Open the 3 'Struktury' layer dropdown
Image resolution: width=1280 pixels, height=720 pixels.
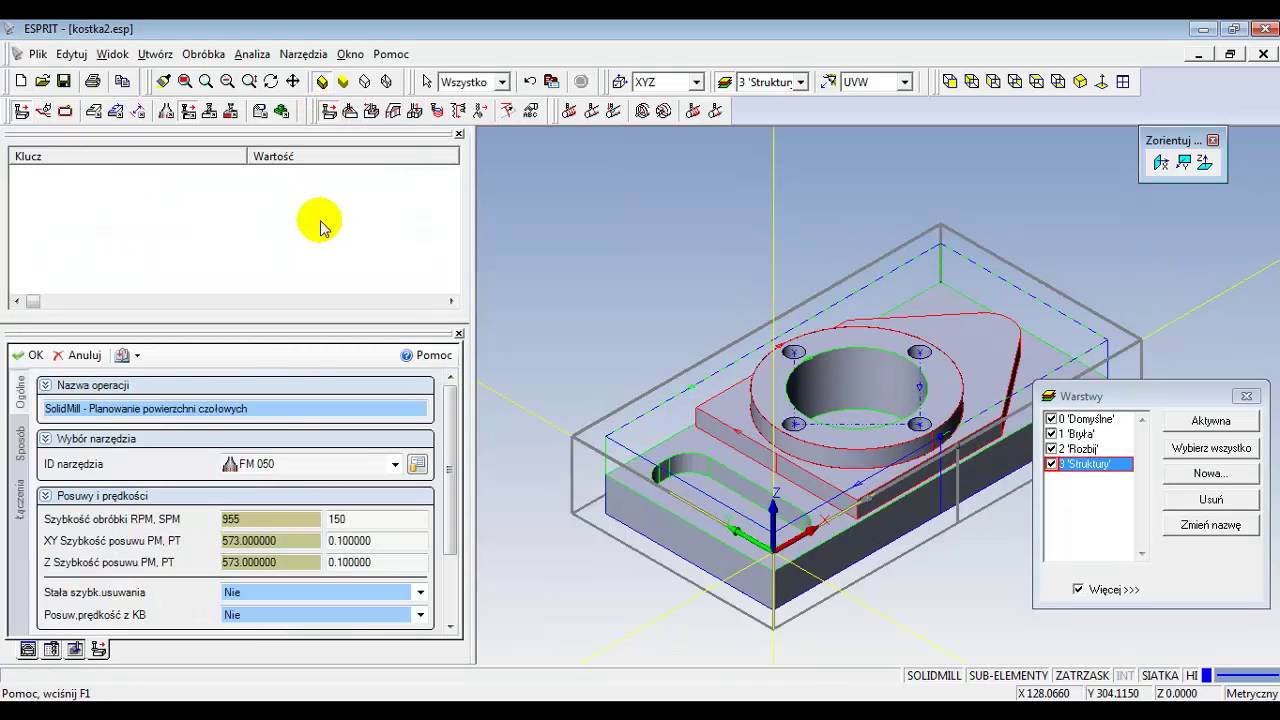pos(801,82)
